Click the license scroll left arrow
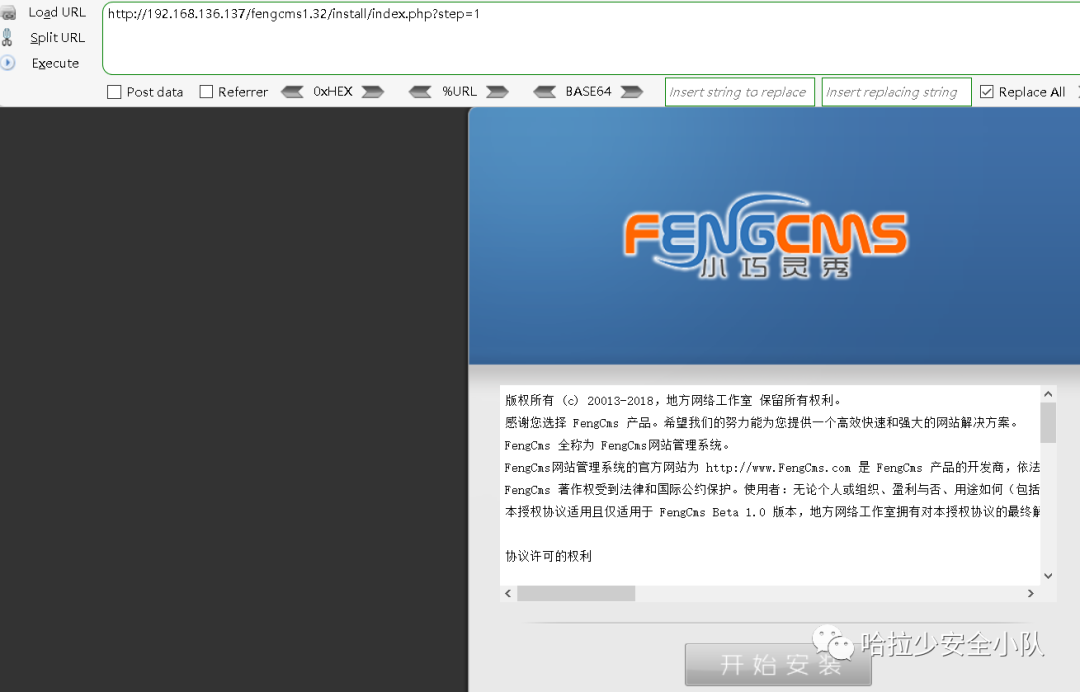Screen dimensions: 1080x692 508,594
